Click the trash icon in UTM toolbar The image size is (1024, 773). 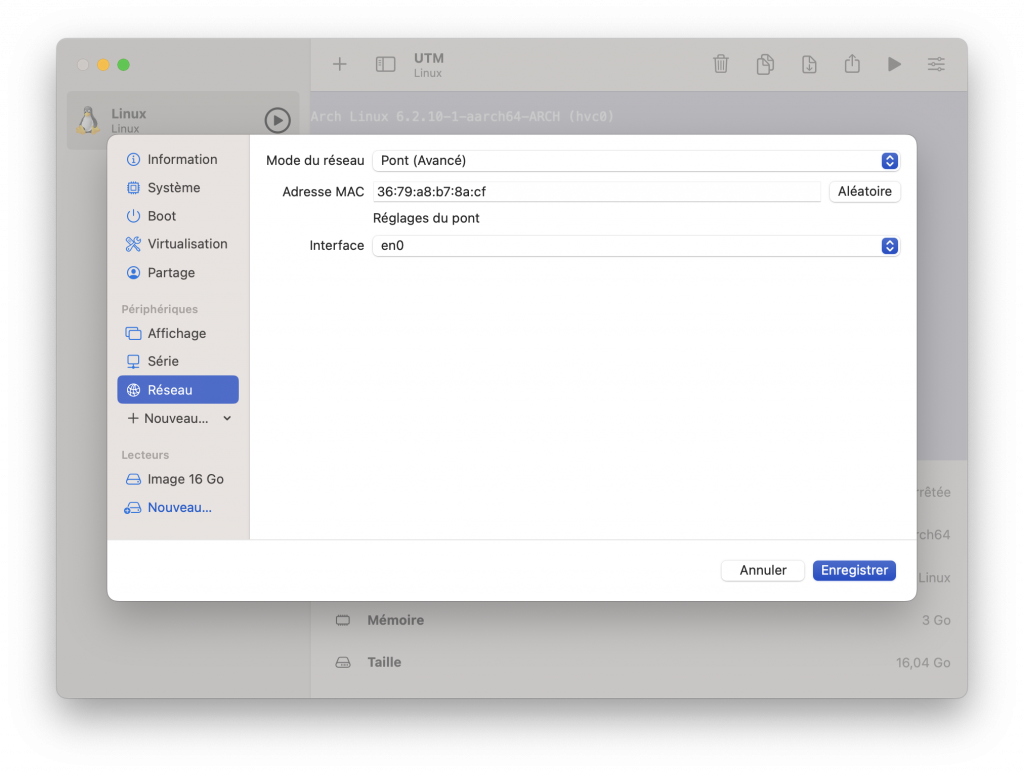pos(720,64)
